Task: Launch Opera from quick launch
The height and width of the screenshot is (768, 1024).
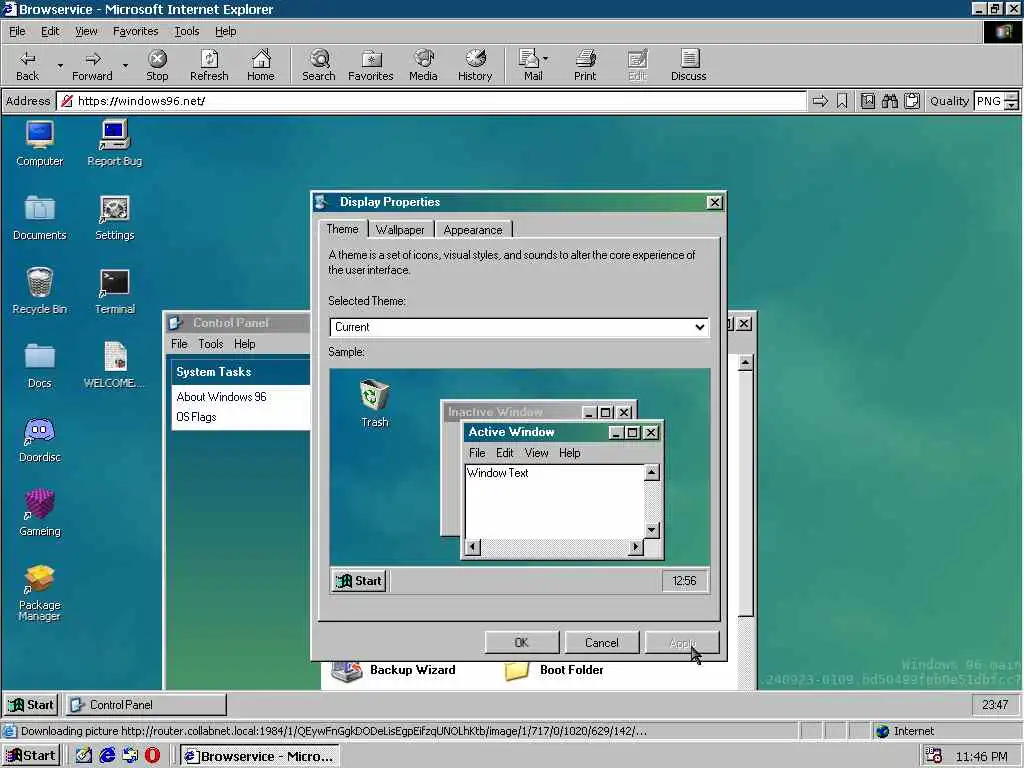Action: click(x=152, y=756)
